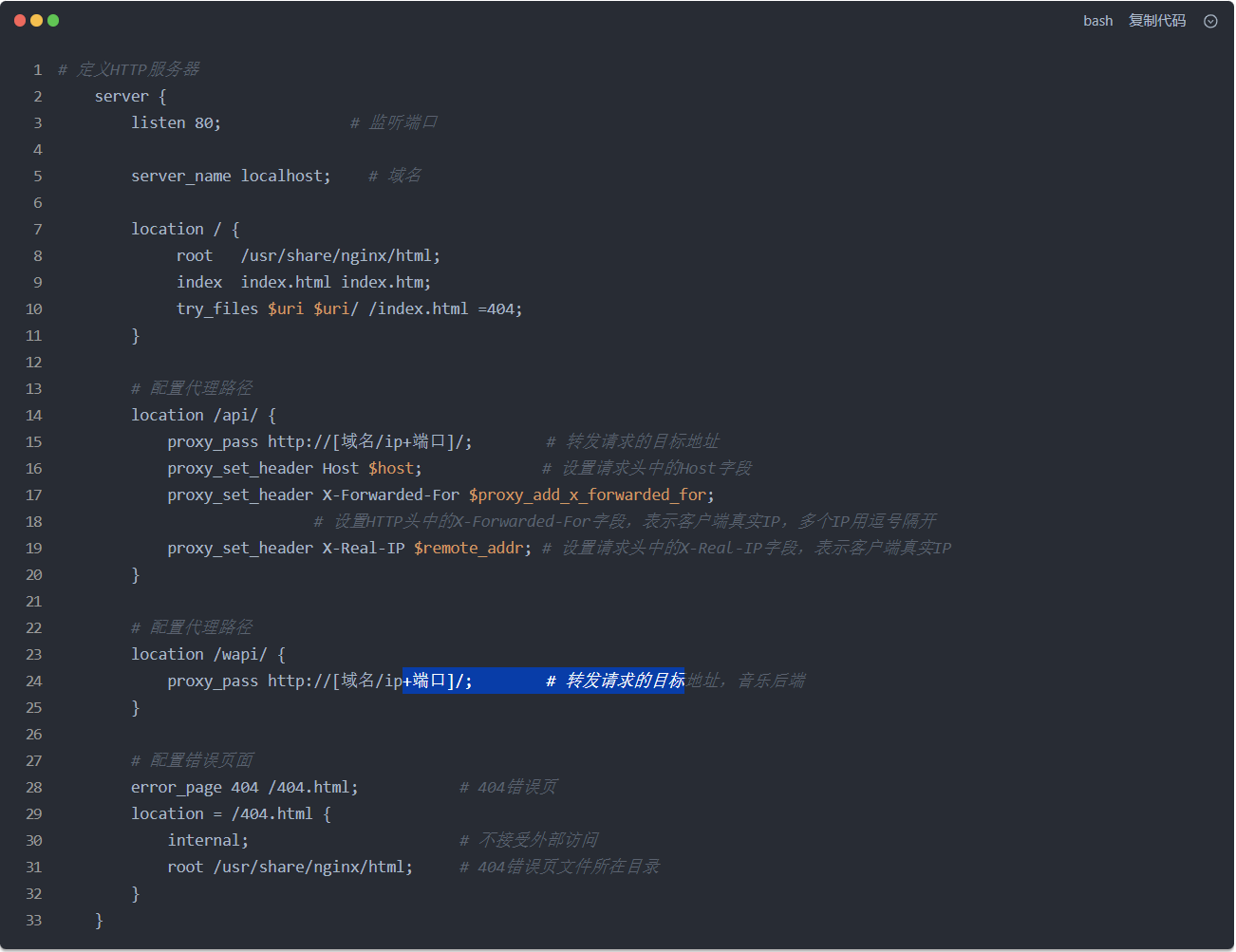Click 'server_name localhost;' text
The image size is (1236, 952).
[231, 176]
